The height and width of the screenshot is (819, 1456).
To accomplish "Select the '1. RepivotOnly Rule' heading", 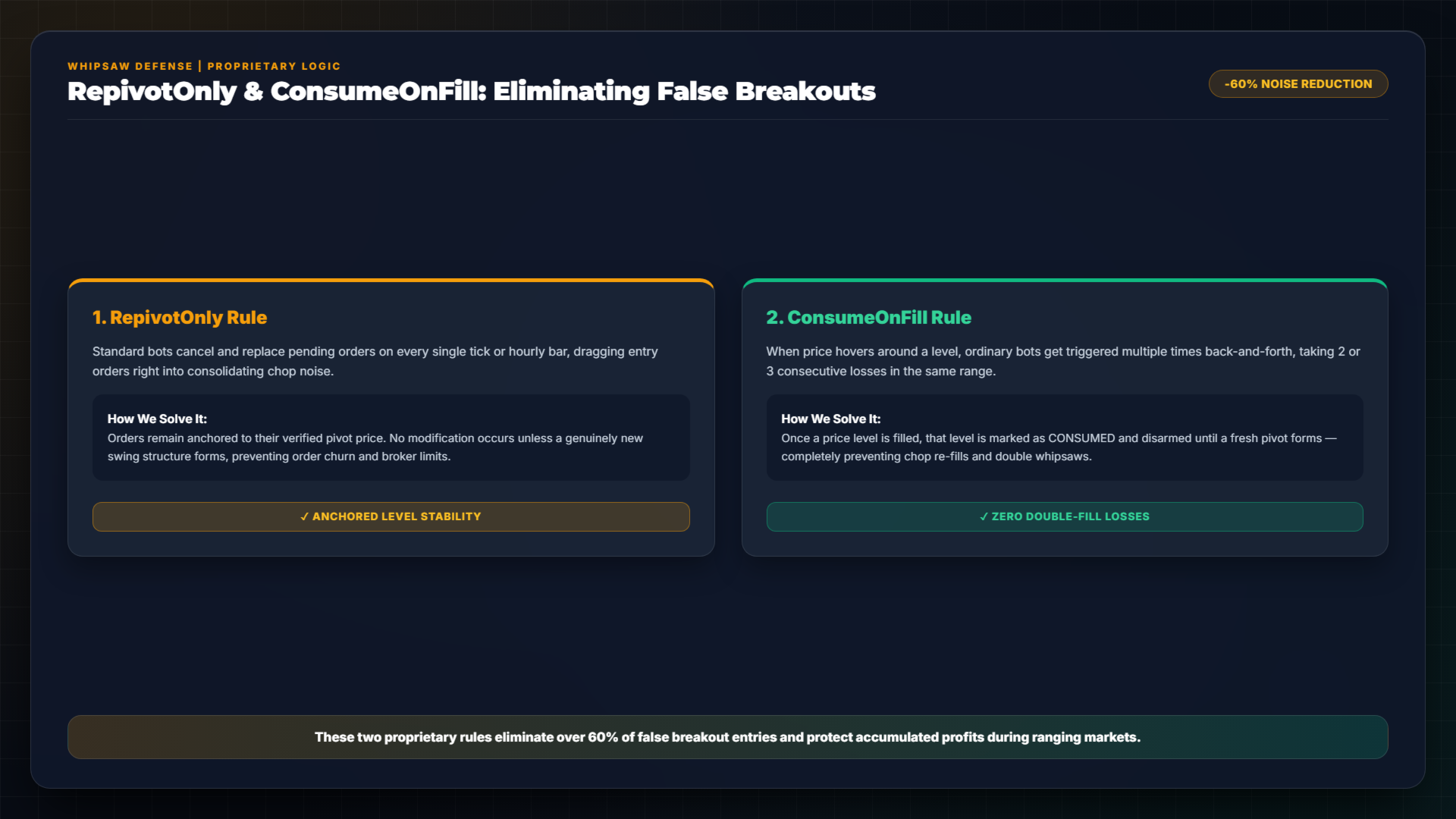I will tap(180, 318).
